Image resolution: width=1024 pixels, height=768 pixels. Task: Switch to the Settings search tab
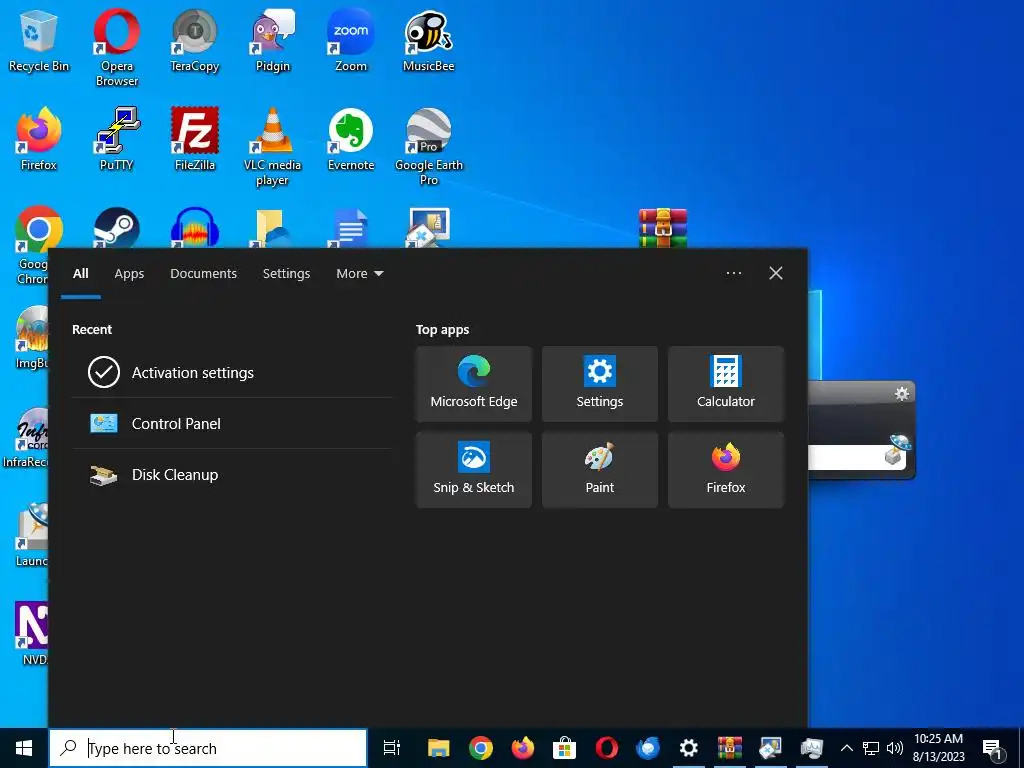(x=286, y=274)
